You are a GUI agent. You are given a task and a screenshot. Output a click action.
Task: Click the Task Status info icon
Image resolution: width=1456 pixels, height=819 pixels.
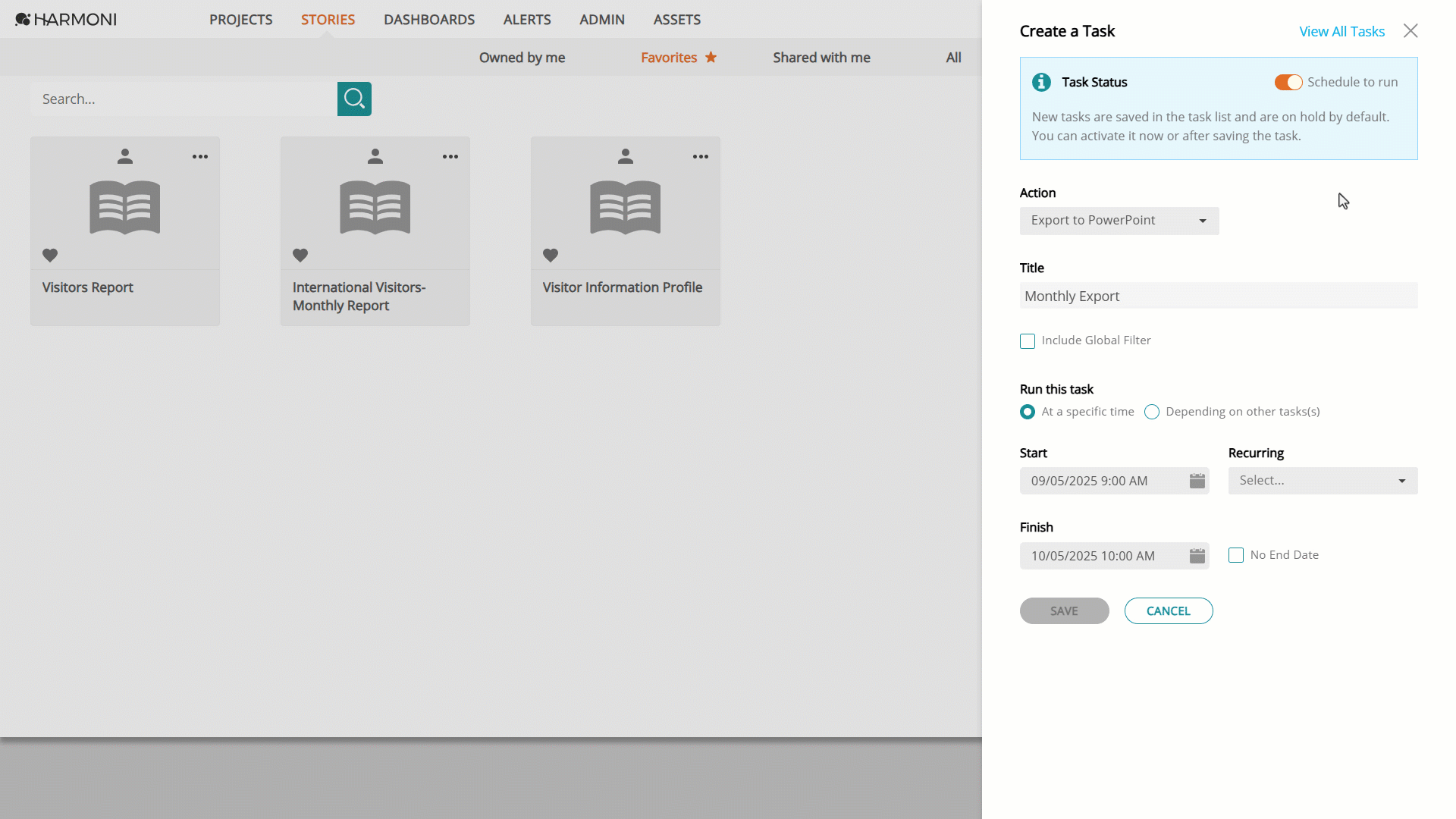click(1041, 82)
